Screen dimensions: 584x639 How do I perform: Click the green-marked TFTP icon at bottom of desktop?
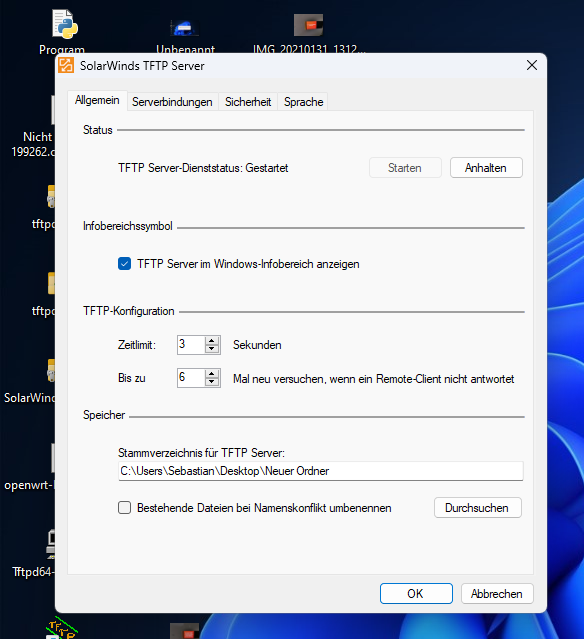(x=62, y=629)
